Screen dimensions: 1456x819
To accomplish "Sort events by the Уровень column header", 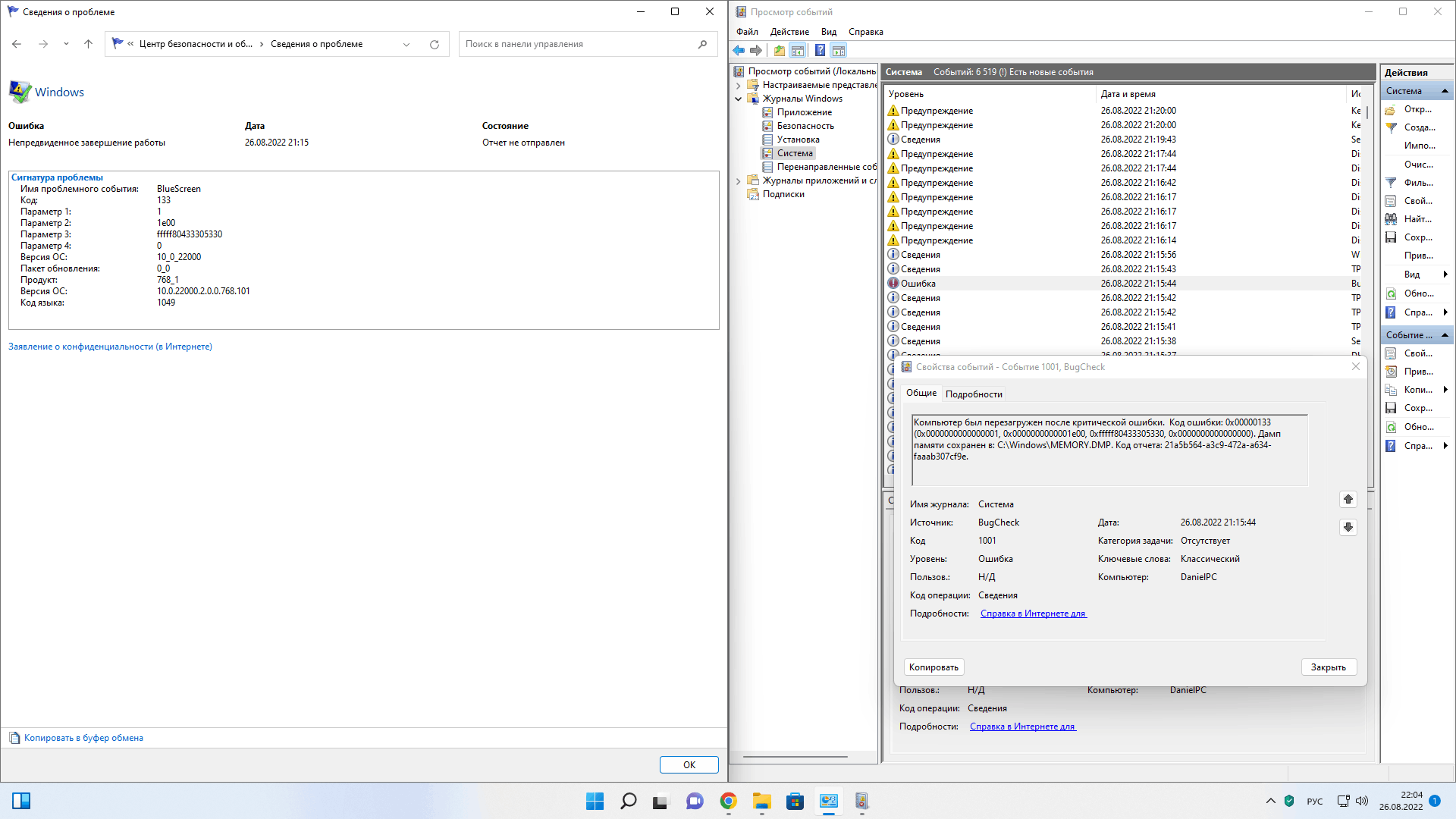I will click(990, 94).
